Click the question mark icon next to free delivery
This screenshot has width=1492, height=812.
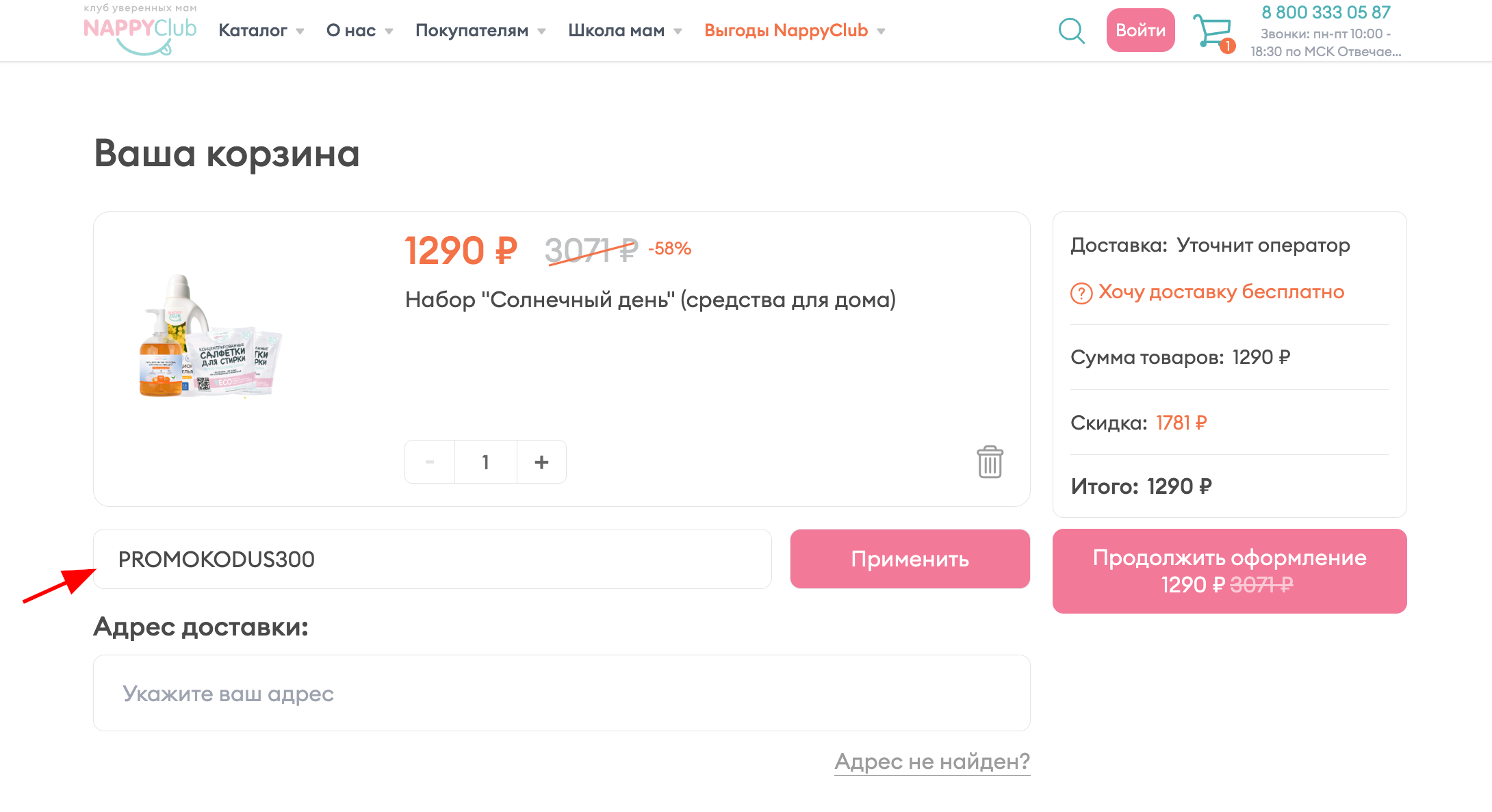[x=1080, y=293]
